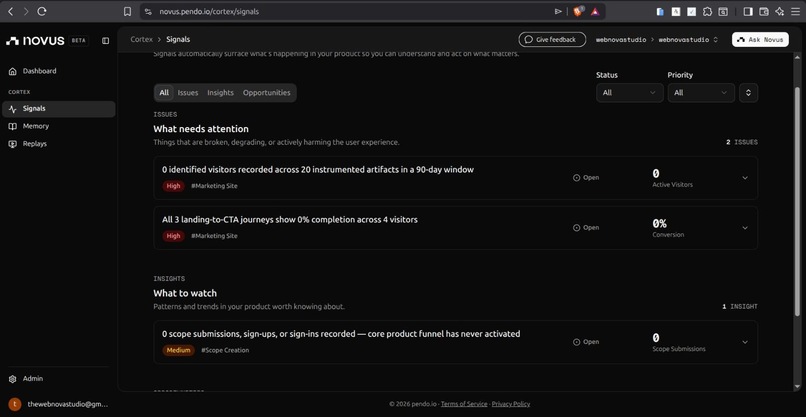Open the webnovastudio workspace switcher
The image size is (806, 417).
tap(688, 40)
